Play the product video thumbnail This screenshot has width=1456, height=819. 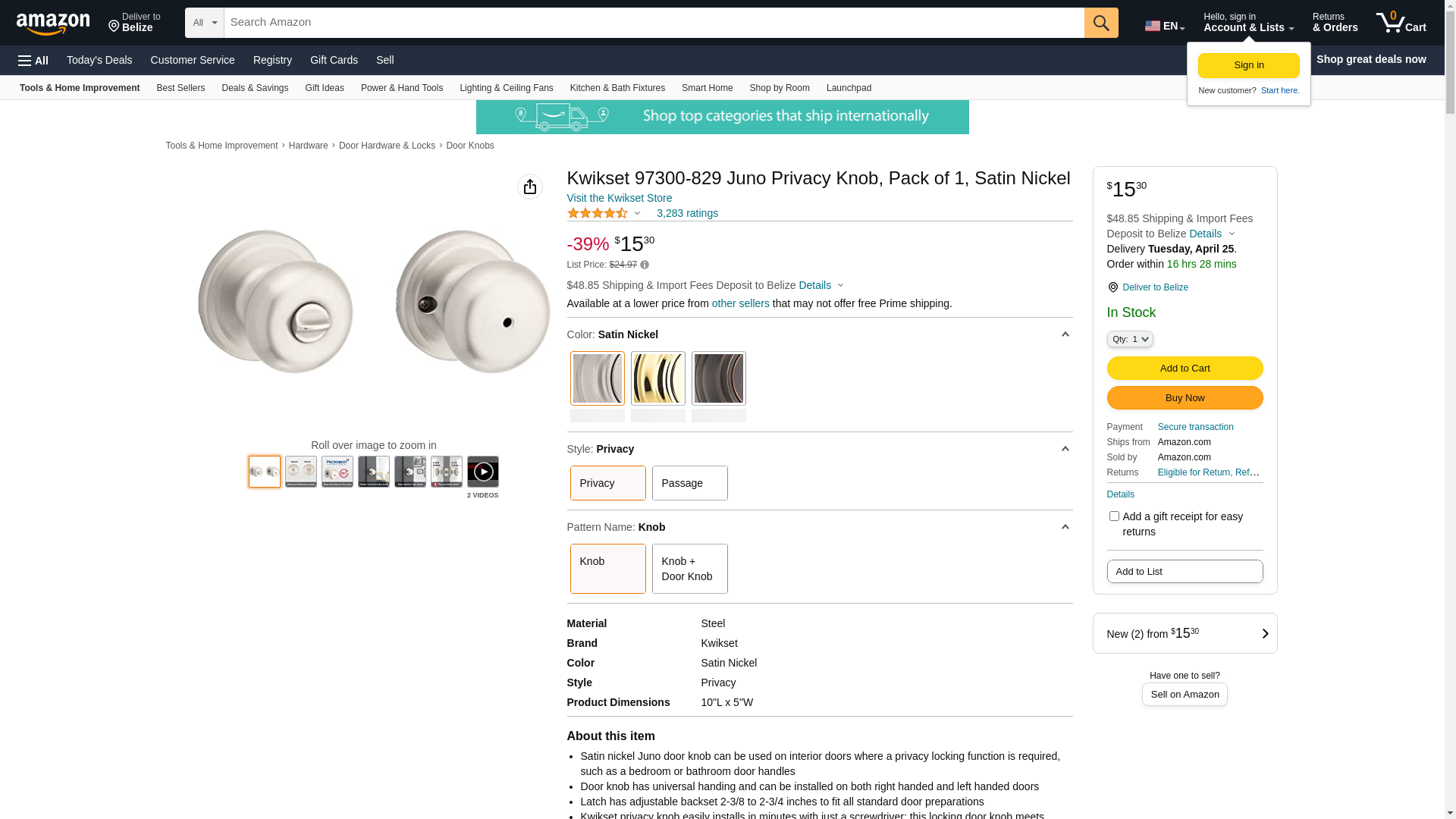pos(482,472)
